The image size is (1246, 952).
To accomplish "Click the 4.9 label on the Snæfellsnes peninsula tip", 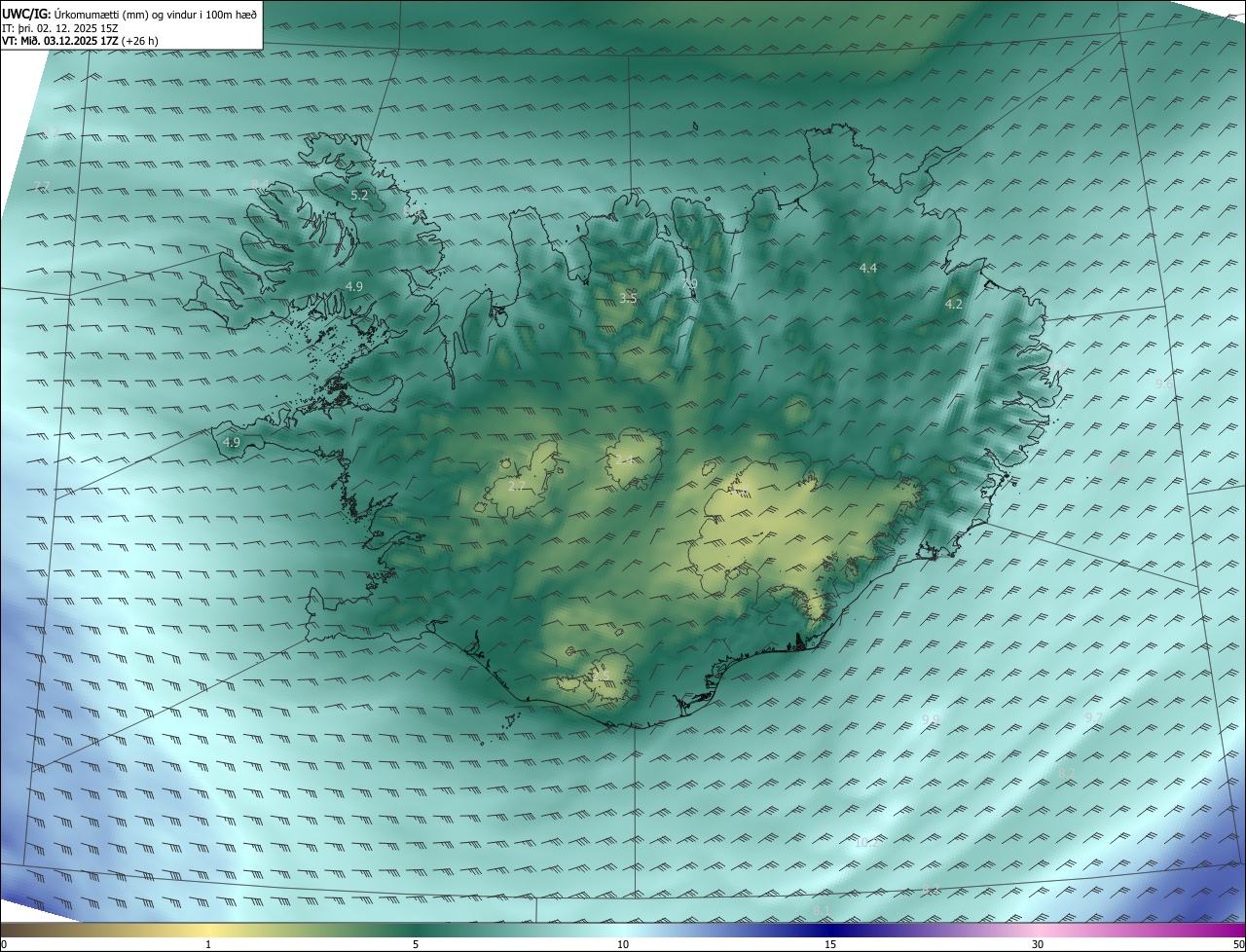I will tap(232, 443).
